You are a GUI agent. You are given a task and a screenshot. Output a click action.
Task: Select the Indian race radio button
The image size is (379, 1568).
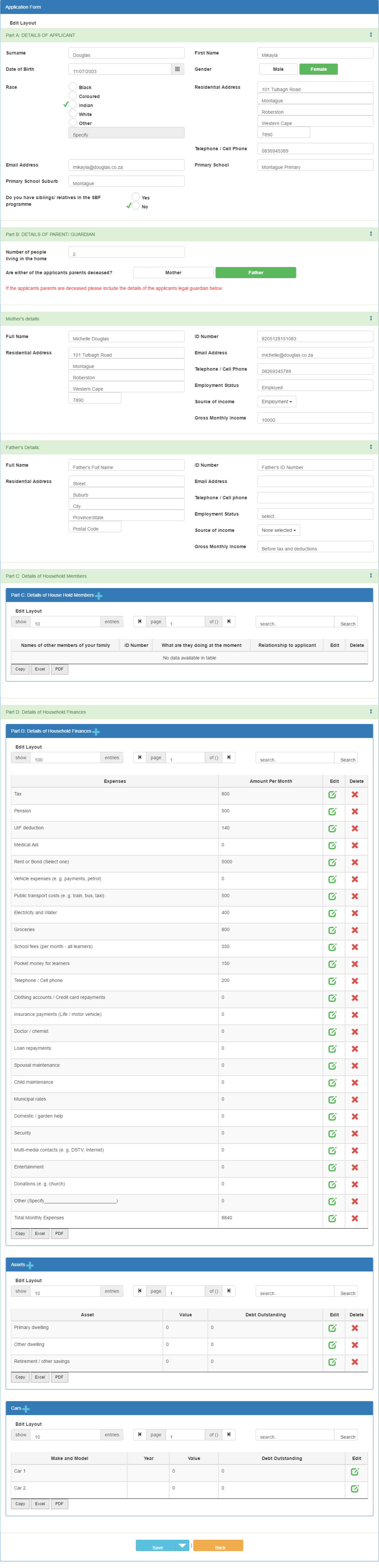pos(73,105)
